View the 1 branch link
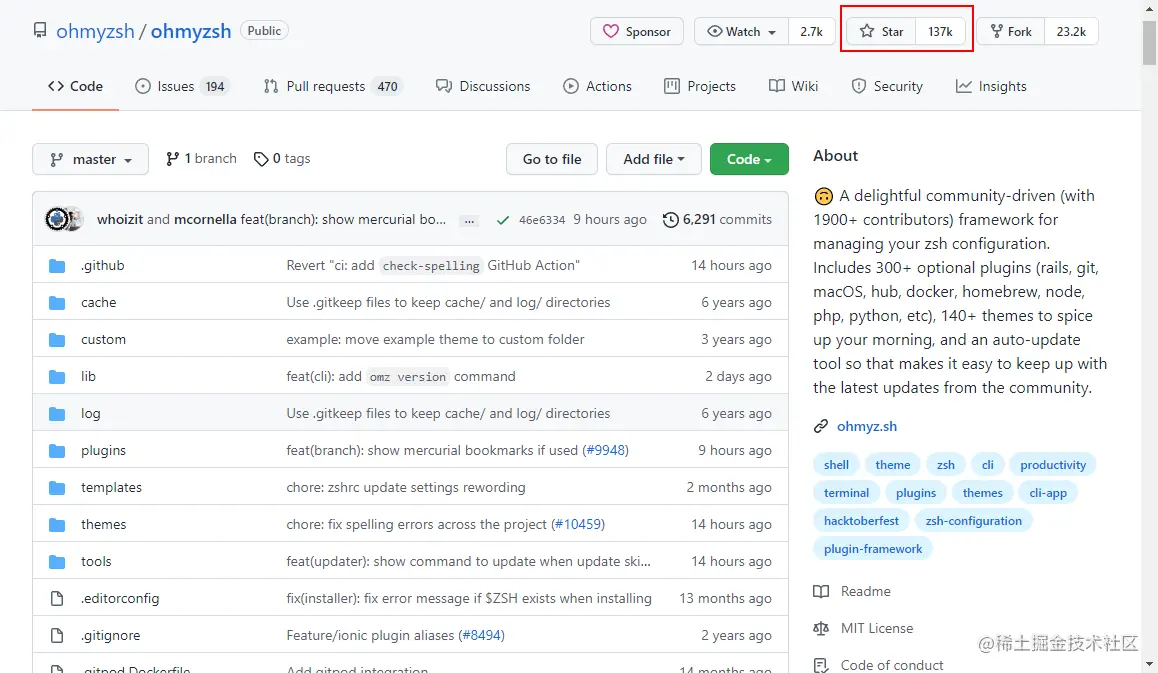 tap(201, 159)
